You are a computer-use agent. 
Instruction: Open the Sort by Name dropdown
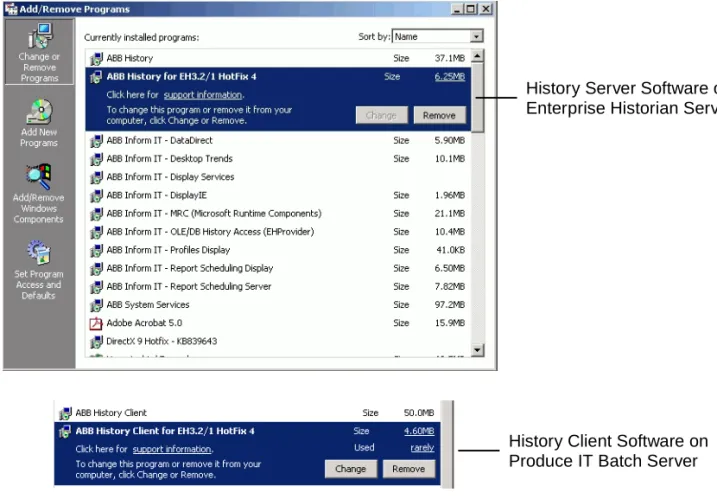click(x=438, y=37)
